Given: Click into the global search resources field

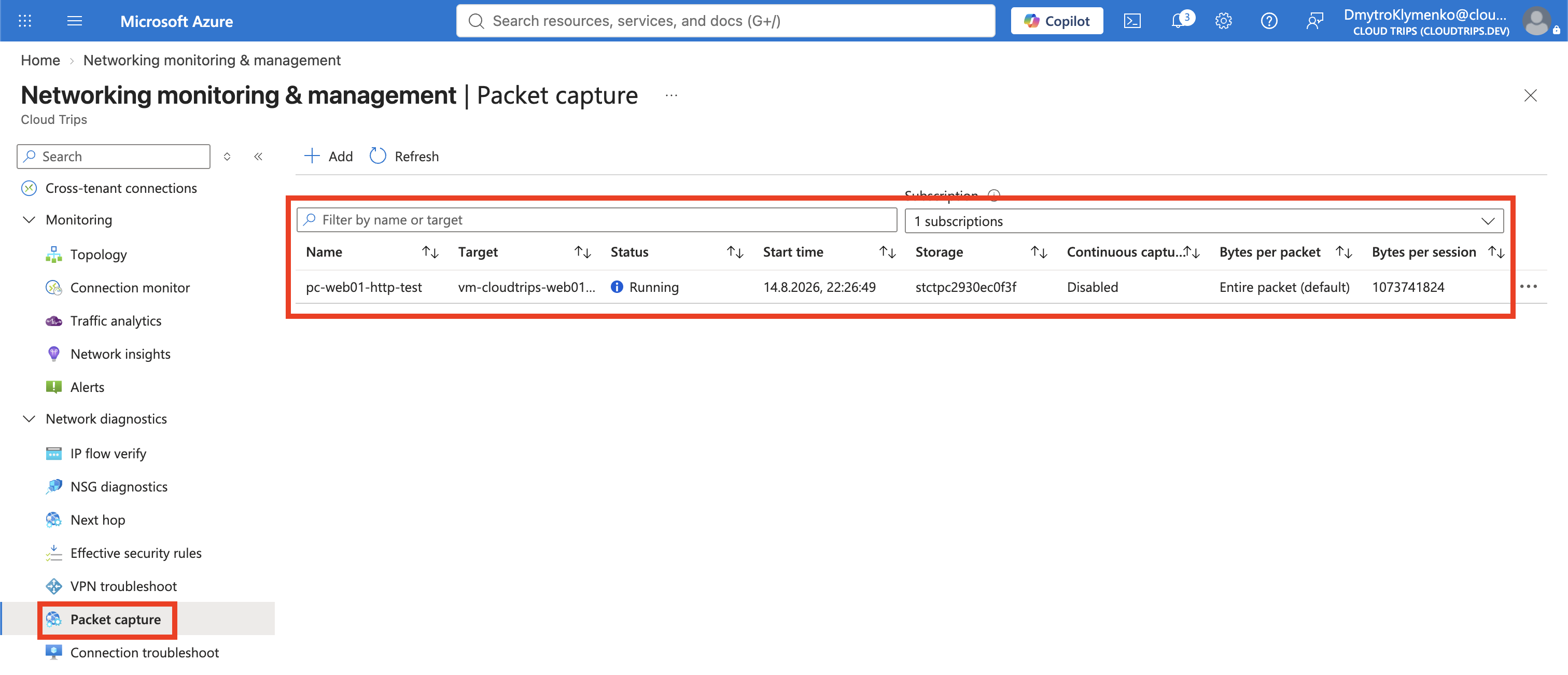Looking at the screenshot, I should pos(725,21).
